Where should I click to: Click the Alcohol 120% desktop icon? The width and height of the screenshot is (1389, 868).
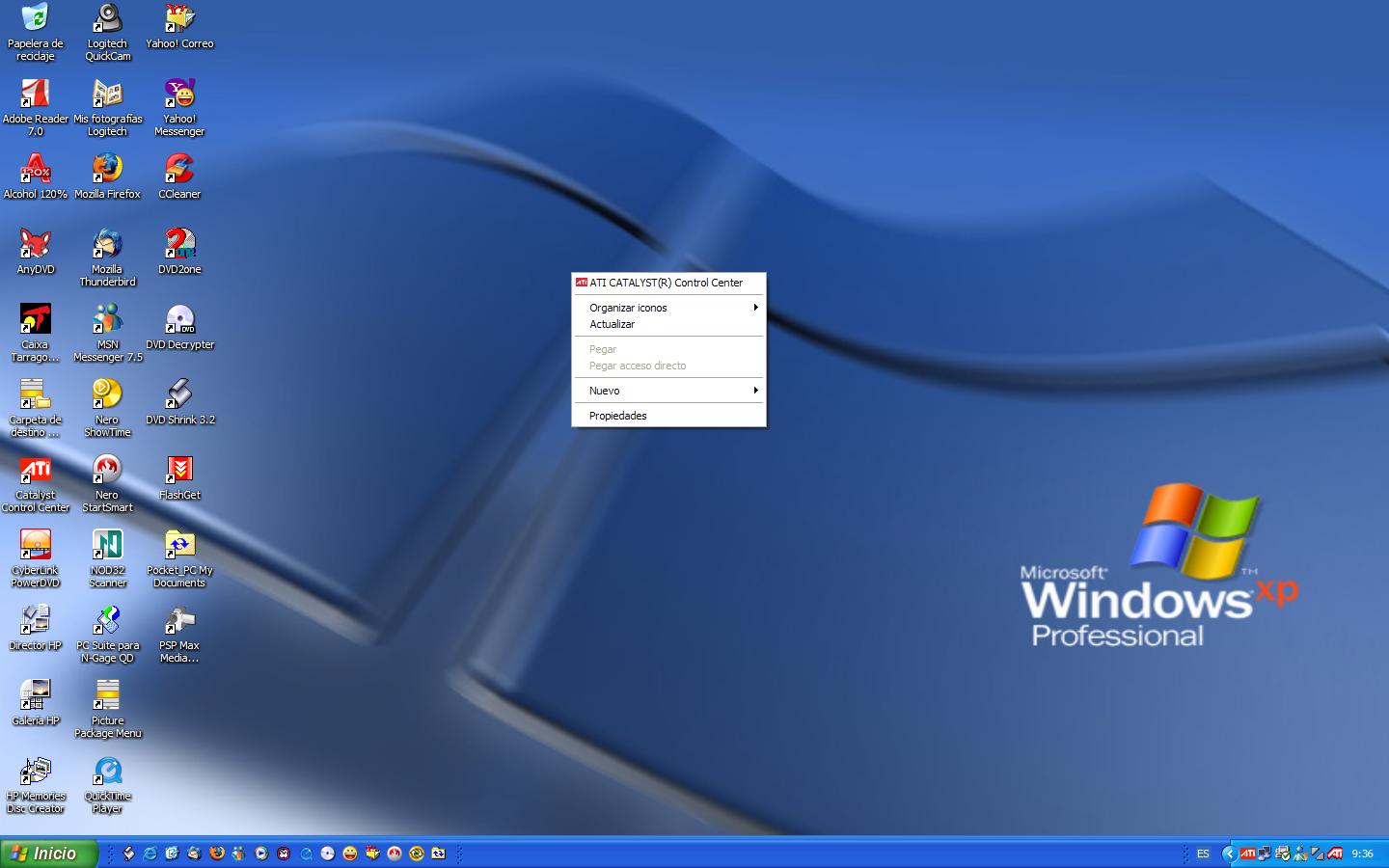pos(35,170)
